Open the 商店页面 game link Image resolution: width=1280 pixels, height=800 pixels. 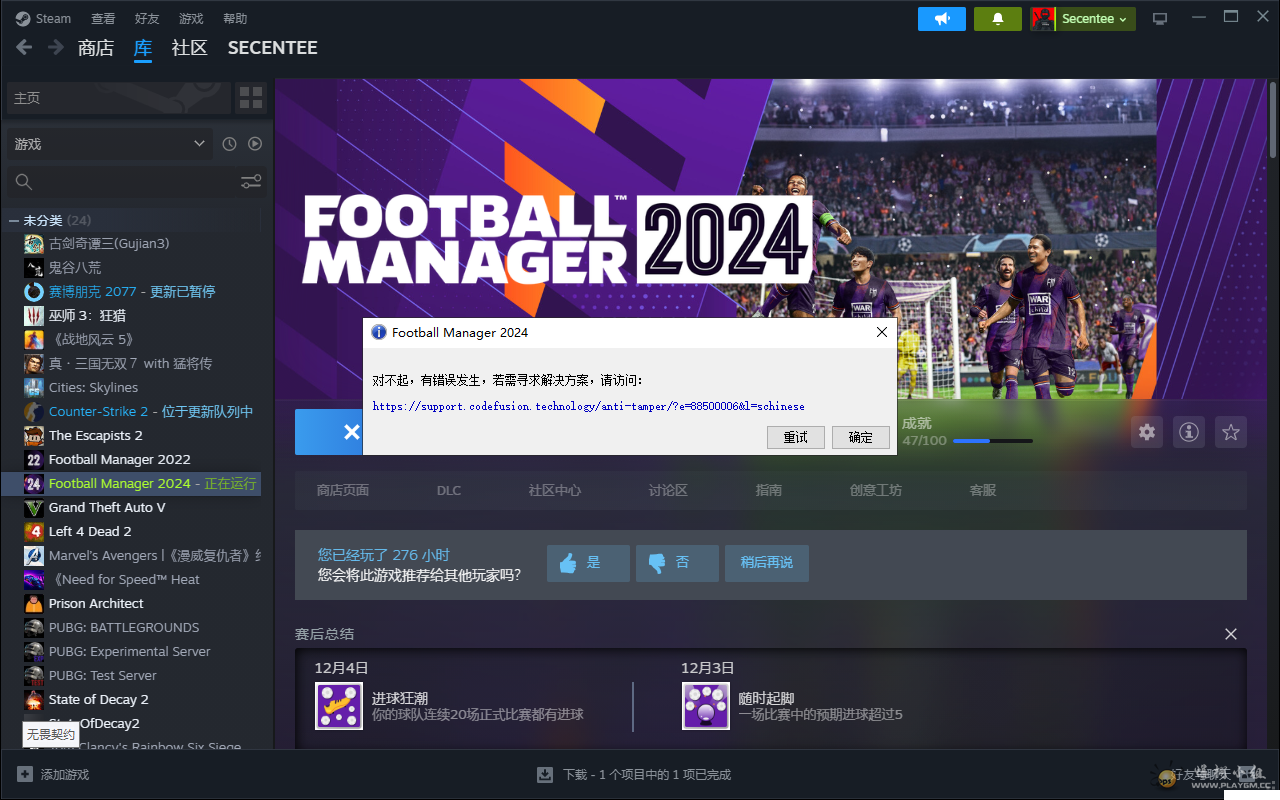pyautogui.click(x=343, y=490)
